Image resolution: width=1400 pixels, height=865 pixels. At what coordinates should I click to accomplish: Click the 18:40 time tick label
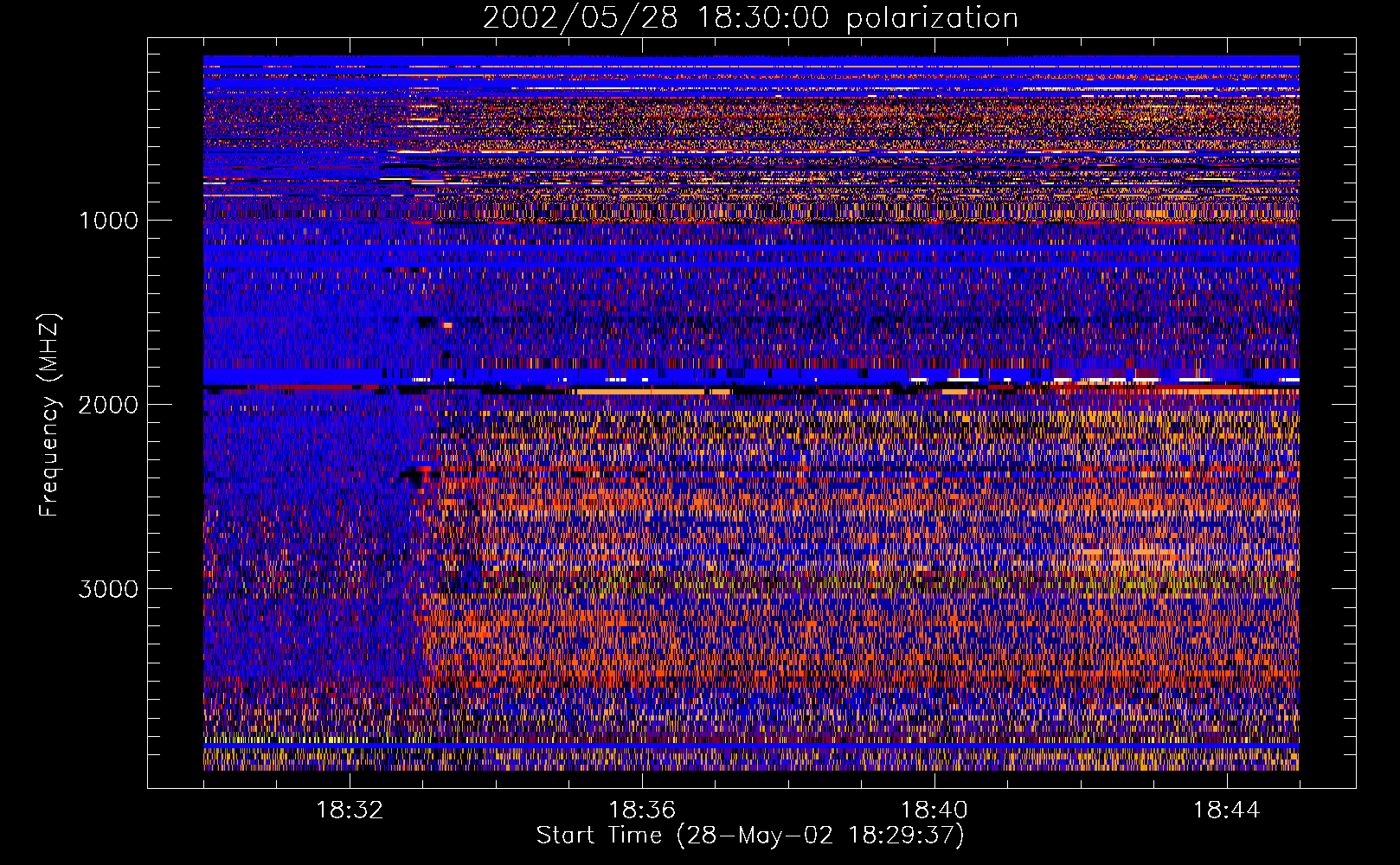pos(934,811)
